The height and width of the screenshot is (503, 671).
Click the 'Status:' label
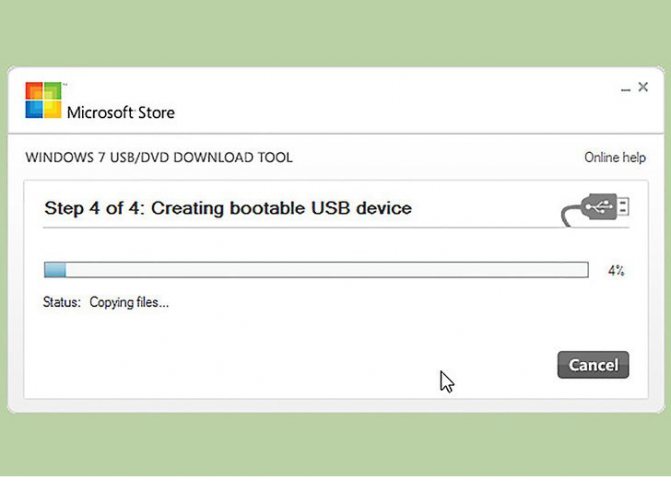point(62,302)
